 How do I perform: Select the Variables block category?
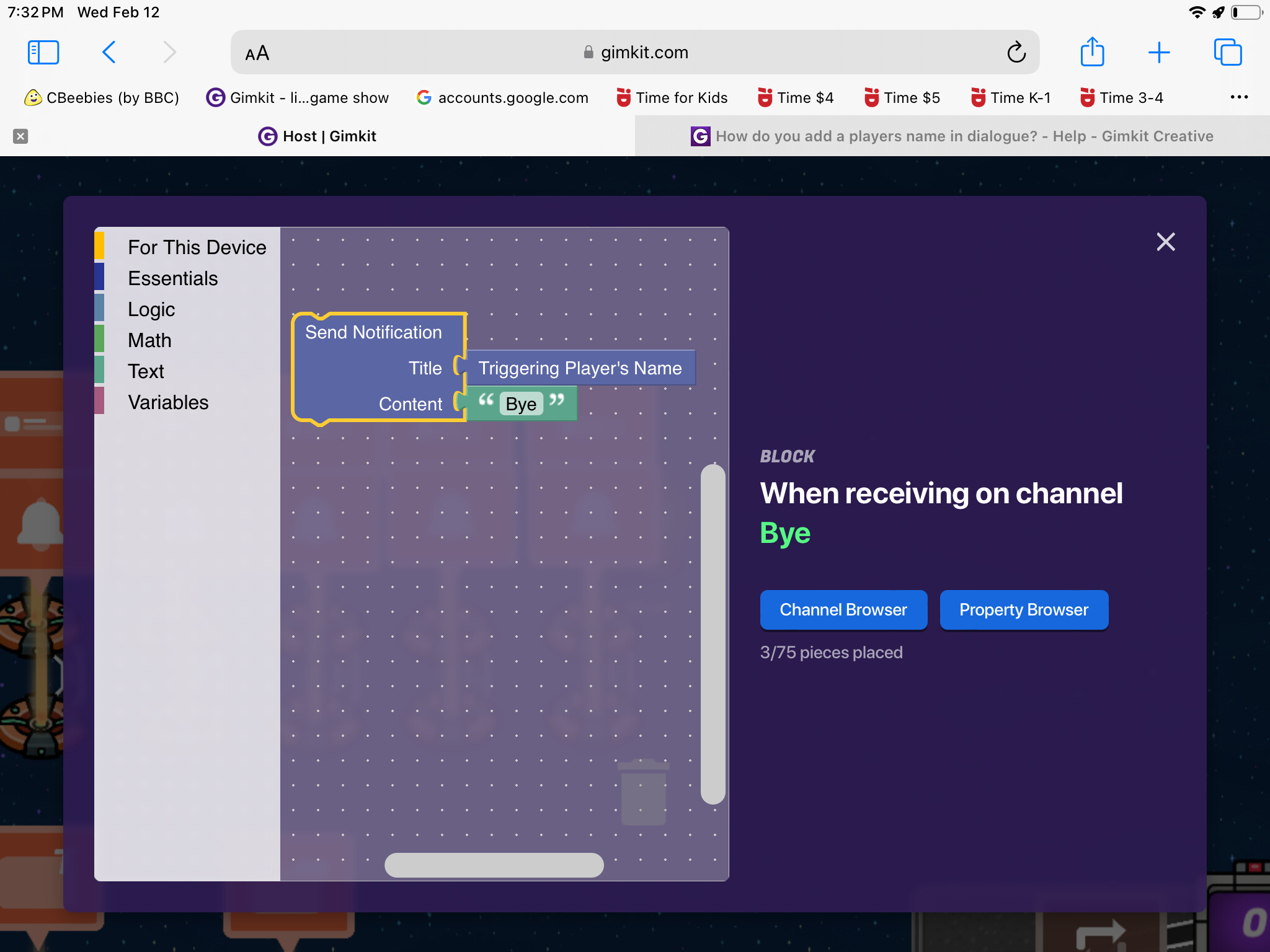168,402
